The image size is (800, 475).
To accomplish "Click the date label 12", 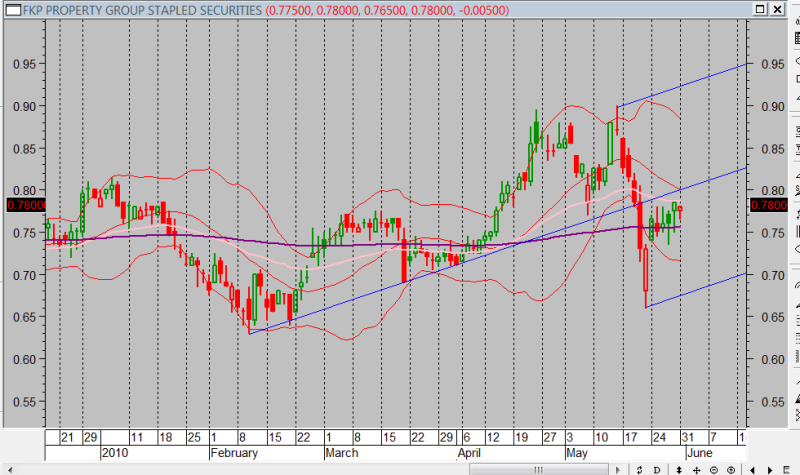I will click(493, 437).
